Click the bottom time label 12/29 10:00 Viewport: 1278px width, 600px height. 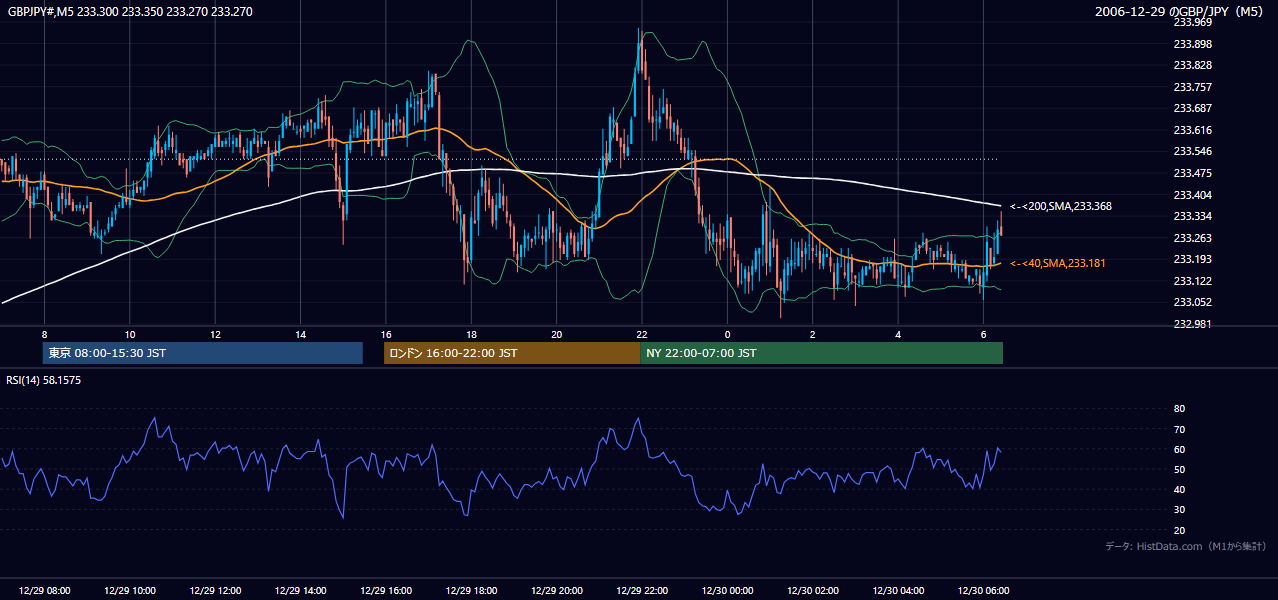tap(129, 591)
